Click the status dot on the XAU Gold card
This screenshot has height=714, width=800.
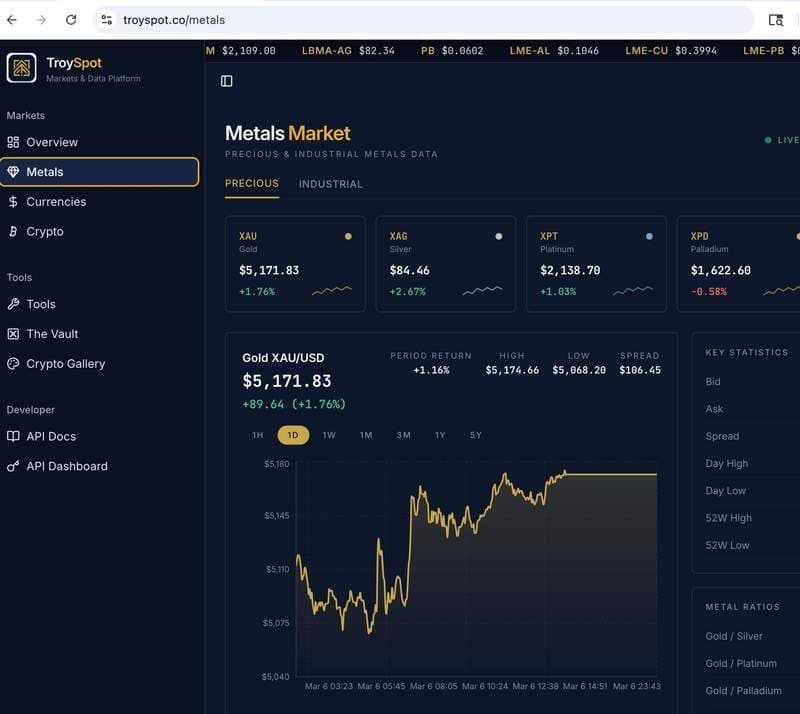coord(347,234)
